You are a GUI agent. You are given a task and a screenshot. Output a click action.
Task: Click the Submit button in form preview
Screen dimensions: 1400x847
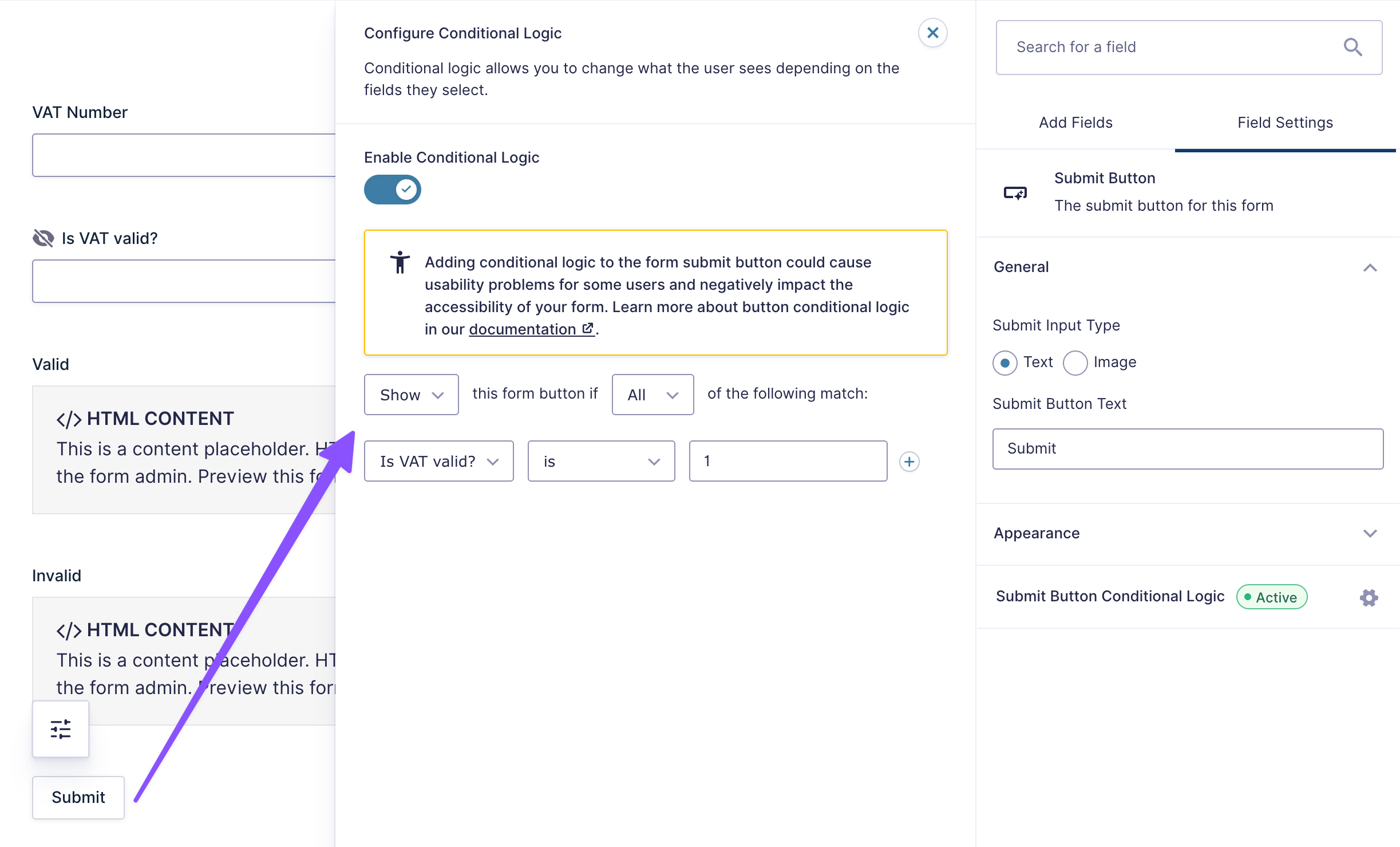78,797
